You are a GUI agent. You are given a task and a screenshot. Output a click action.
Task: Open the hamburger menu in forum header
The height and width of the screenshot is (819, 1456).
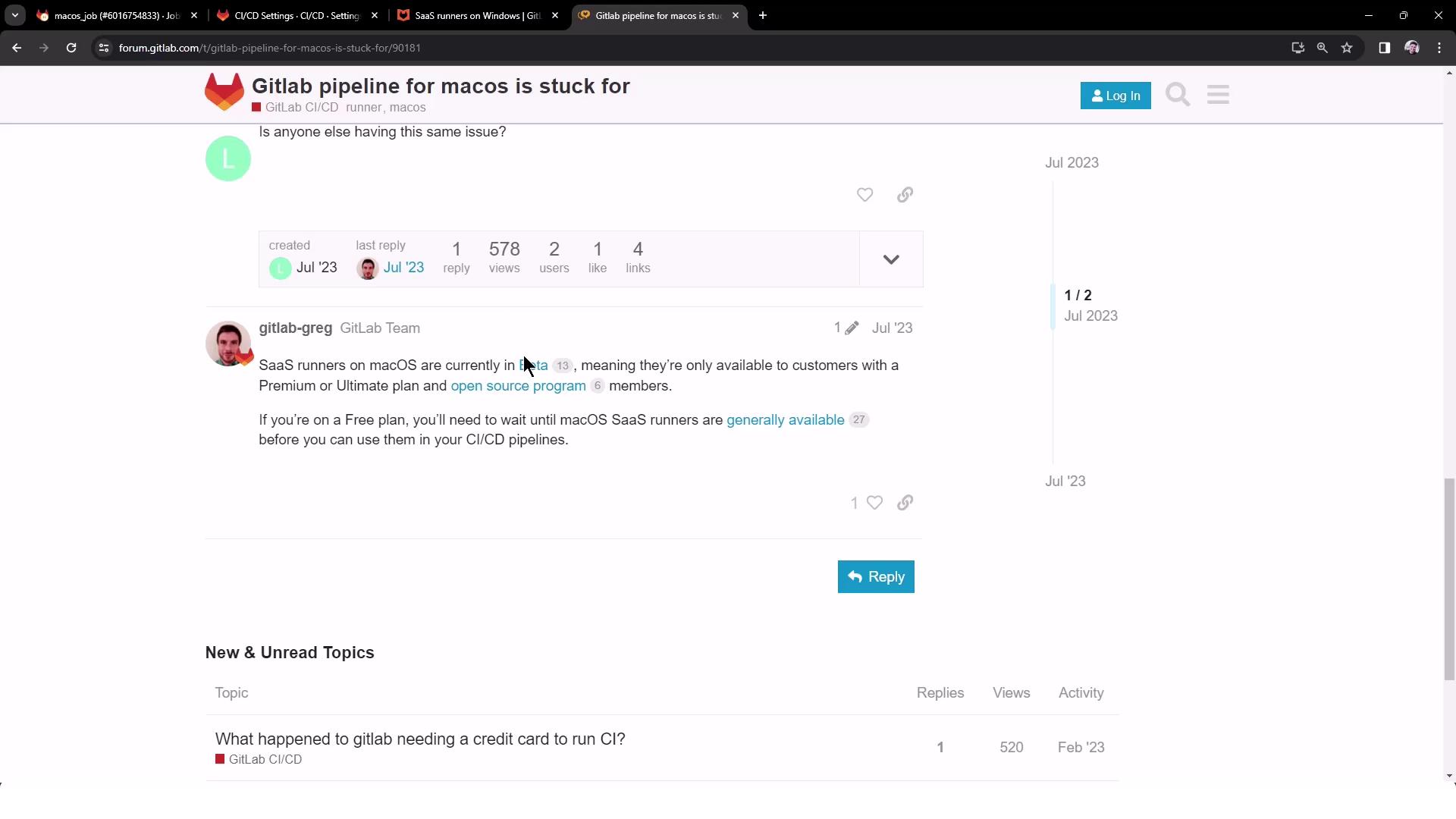point(1218,95)
